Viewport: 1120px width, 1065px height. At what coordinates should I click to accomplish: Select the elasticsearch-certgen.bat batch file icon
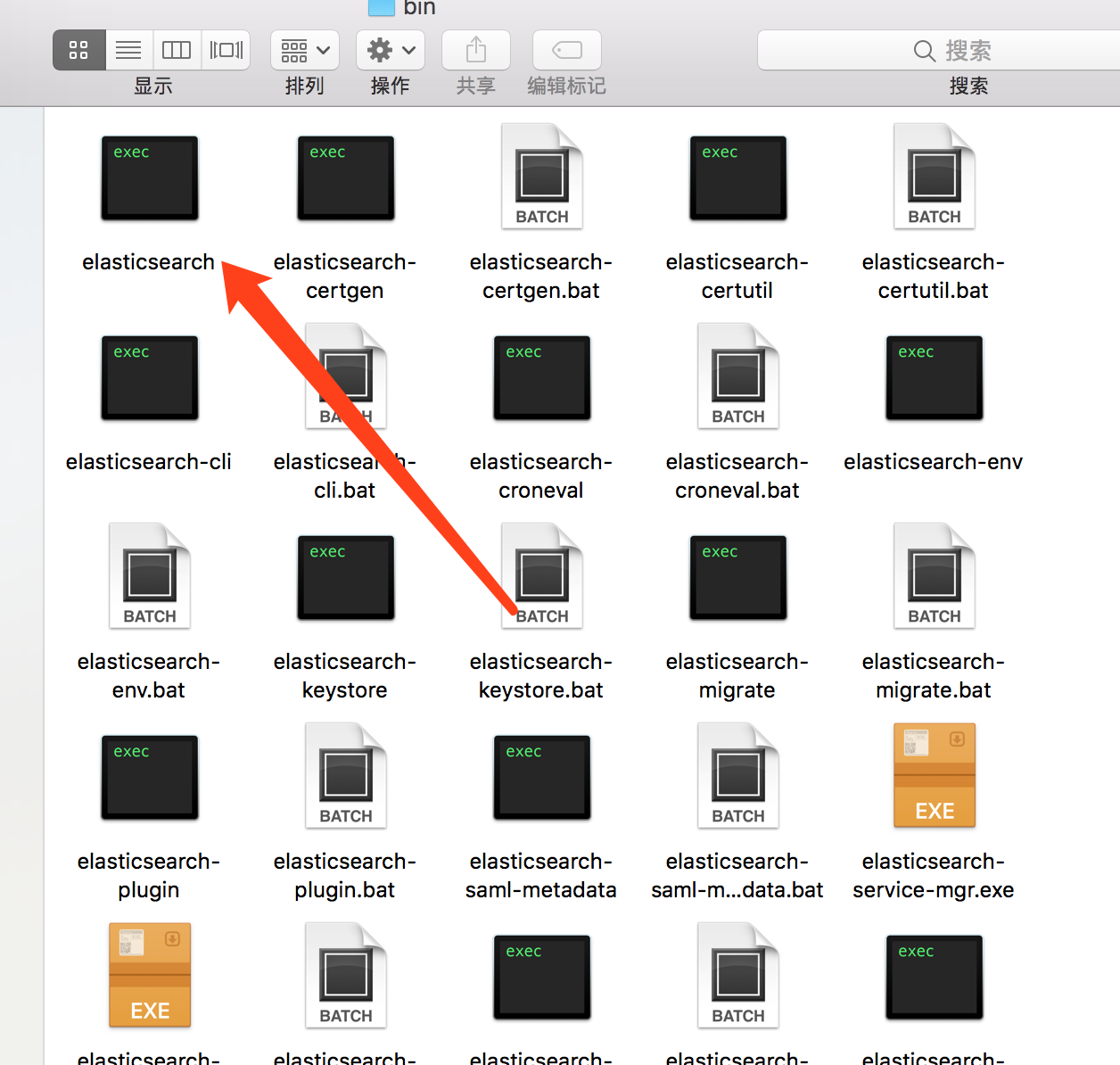pyautogui.click(x=541, y=177)
